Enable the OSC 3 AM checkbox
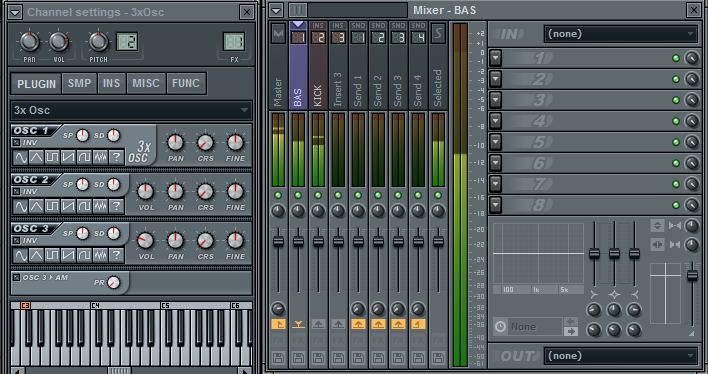 (16, 277)
